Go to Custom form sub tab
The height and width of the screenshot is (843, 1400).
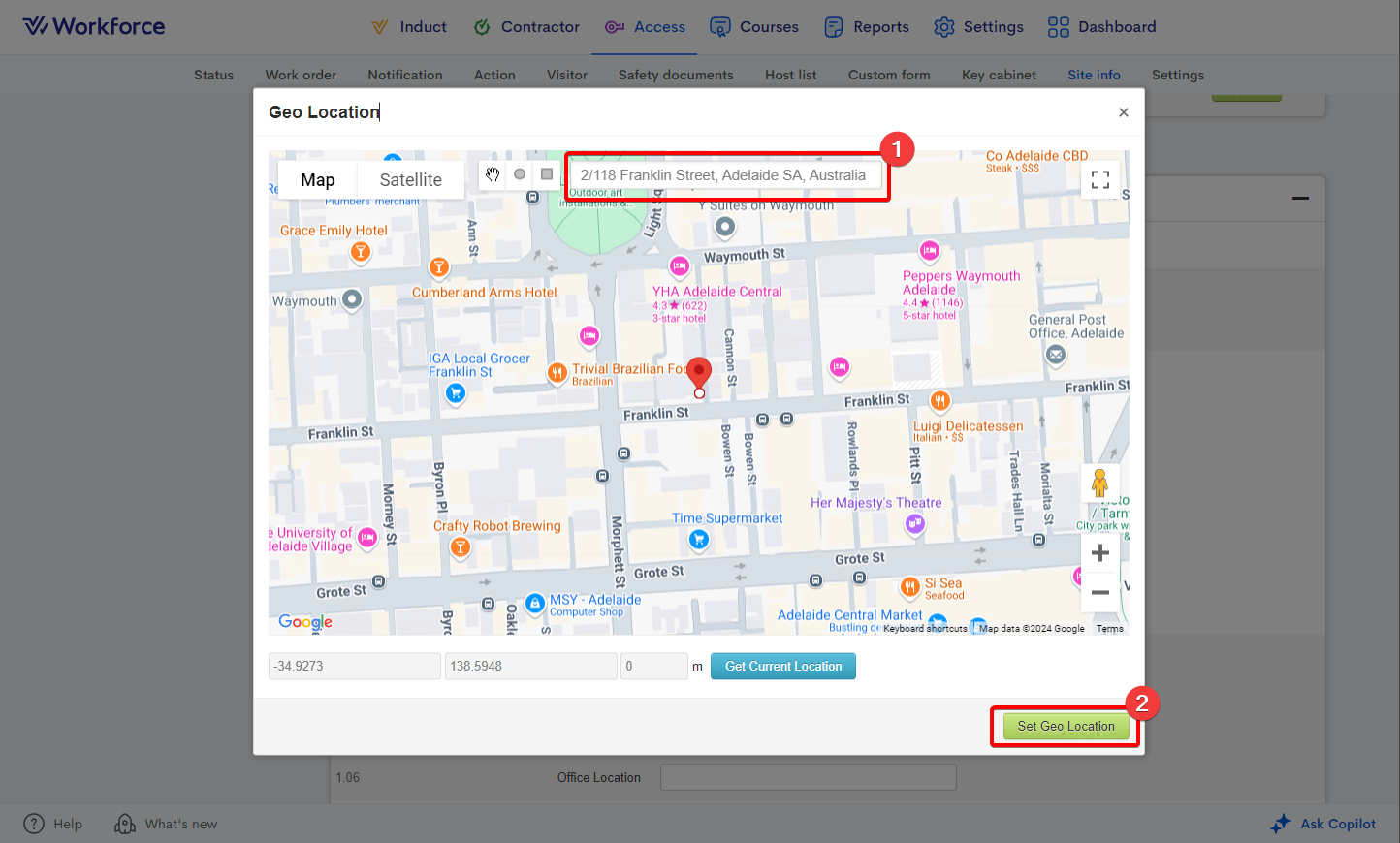tap(889, 75)
